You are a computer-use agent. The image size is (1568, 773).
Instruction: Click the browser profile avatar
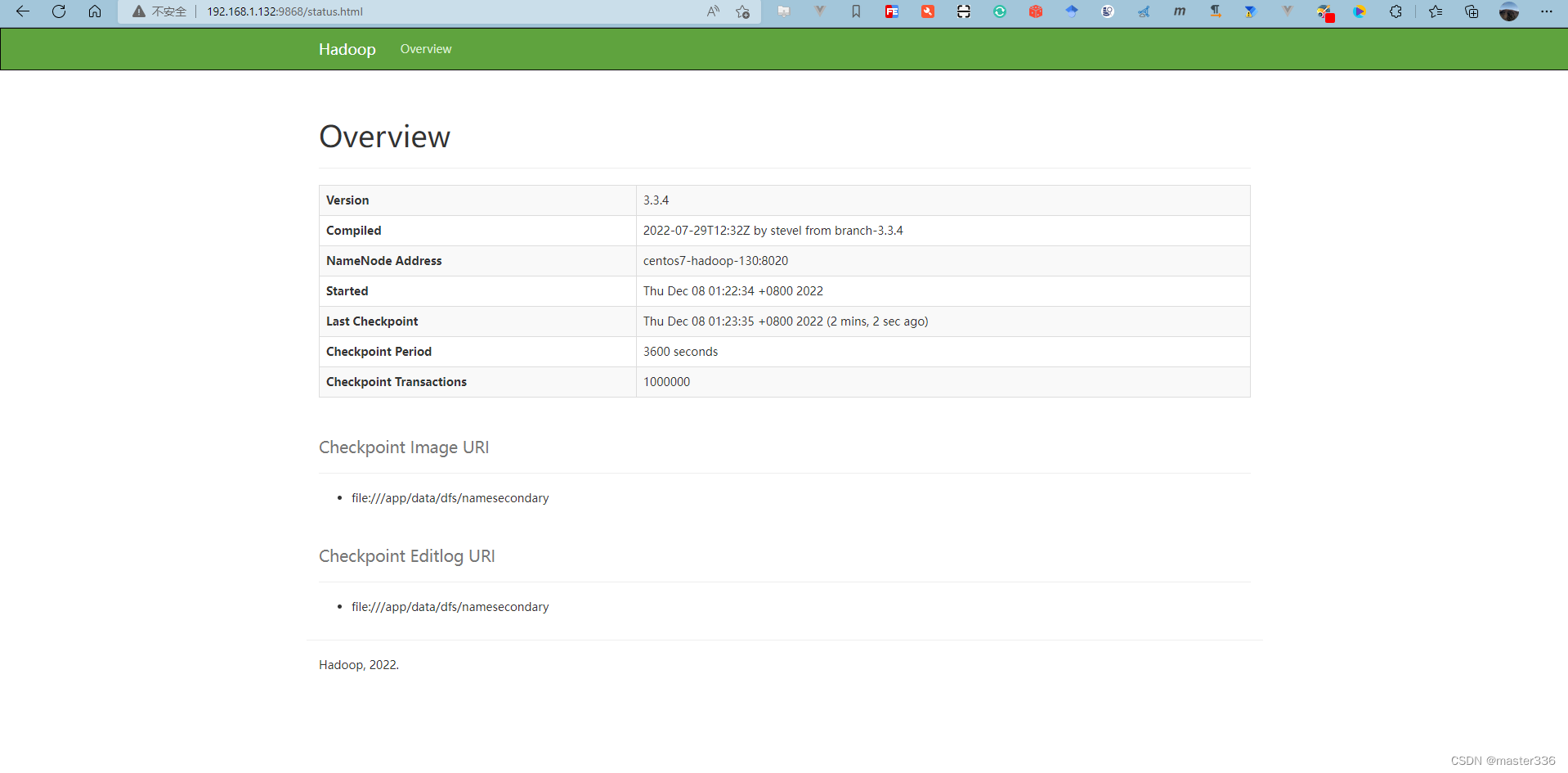[1509, 11]
